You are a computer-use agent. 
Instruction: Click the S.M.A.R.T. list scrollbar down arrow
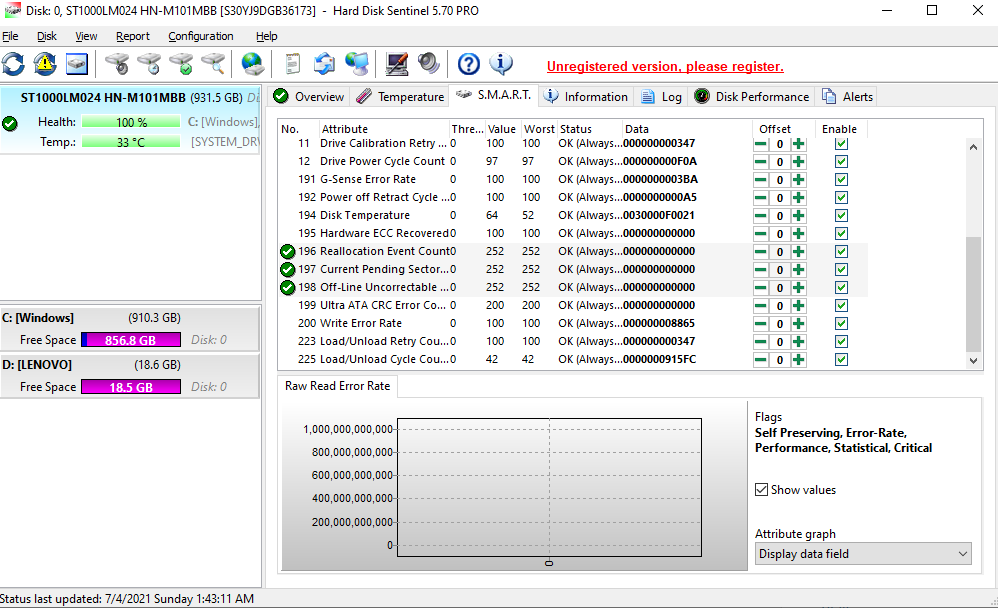(x=973, y=360)
